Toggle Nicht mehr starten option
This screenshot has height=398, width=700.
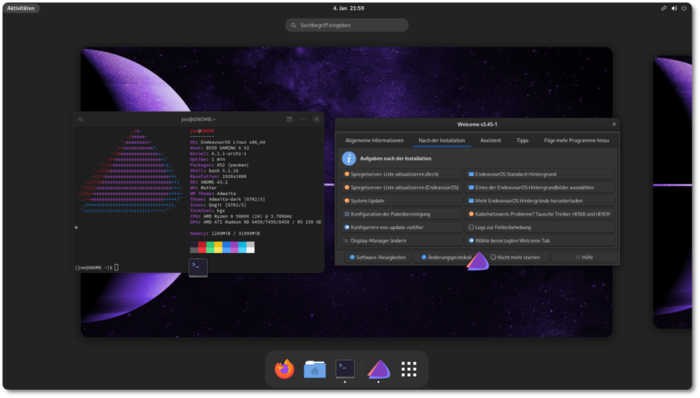tap(515, 257)
